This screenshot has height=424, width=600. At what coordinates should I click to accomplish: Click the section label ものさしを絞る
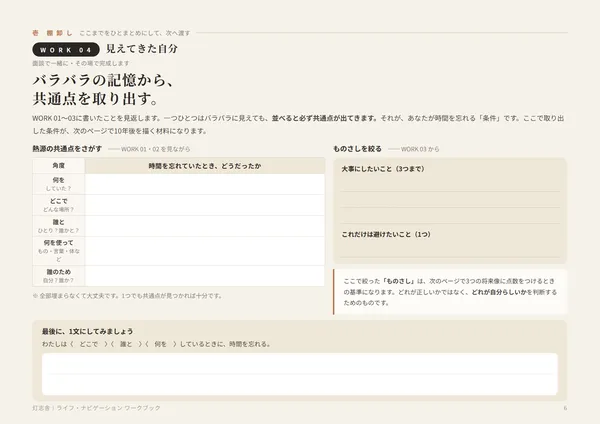click(x=357, y=149)
